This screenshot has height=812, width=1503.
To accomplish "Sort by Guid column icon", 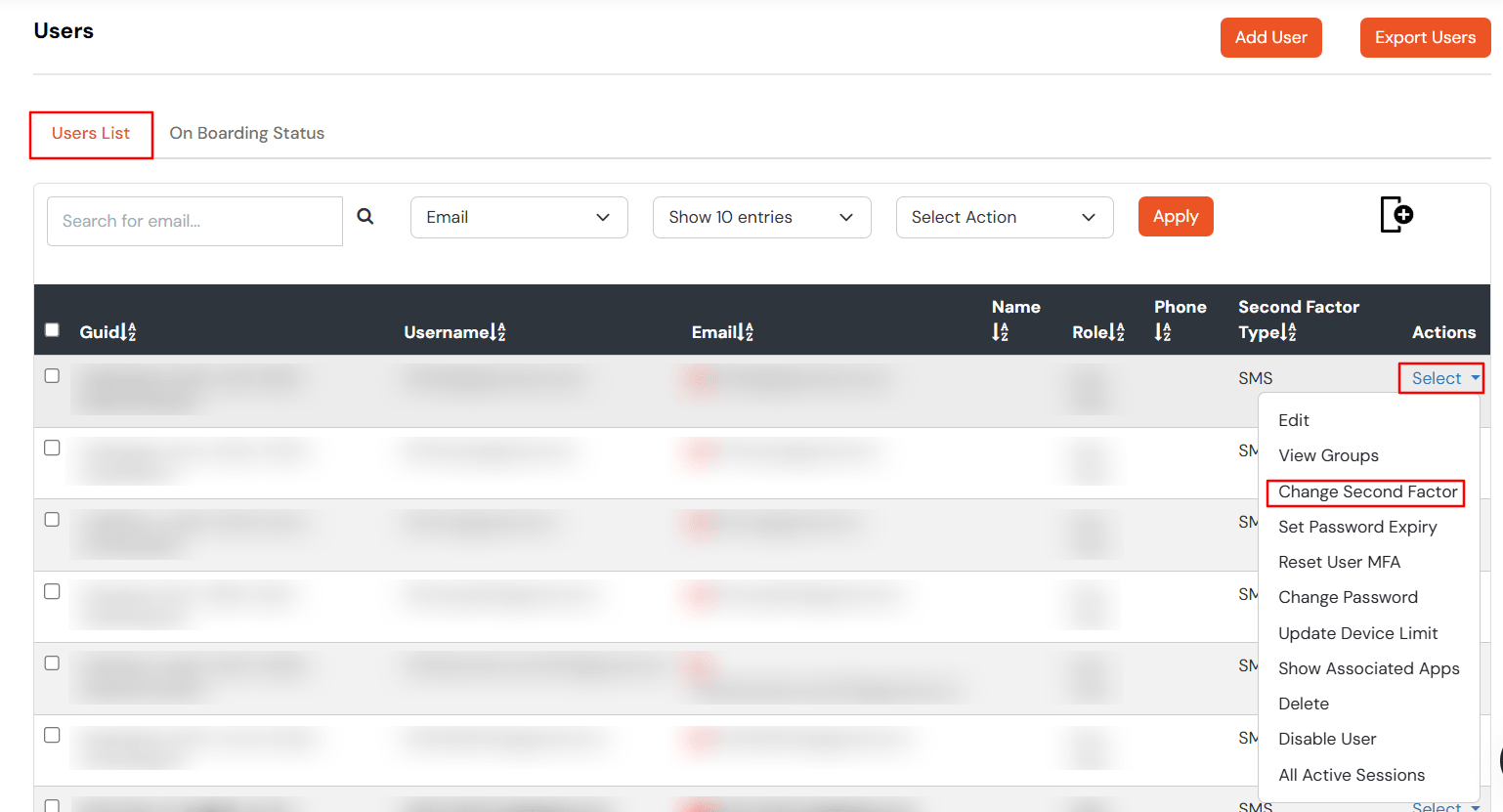I will coord(130,332).
